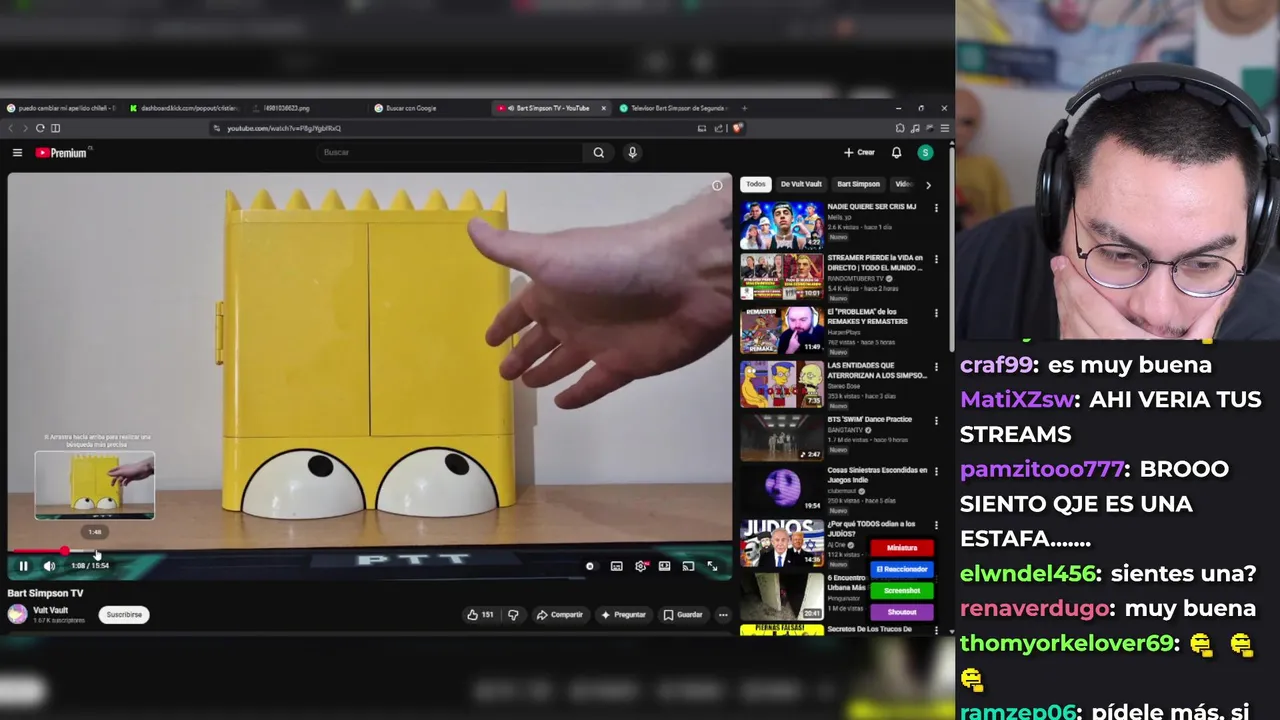This screenshot has width=1280, height=720.
Task: Open the player settings gear
Action: tap(641, 566)
